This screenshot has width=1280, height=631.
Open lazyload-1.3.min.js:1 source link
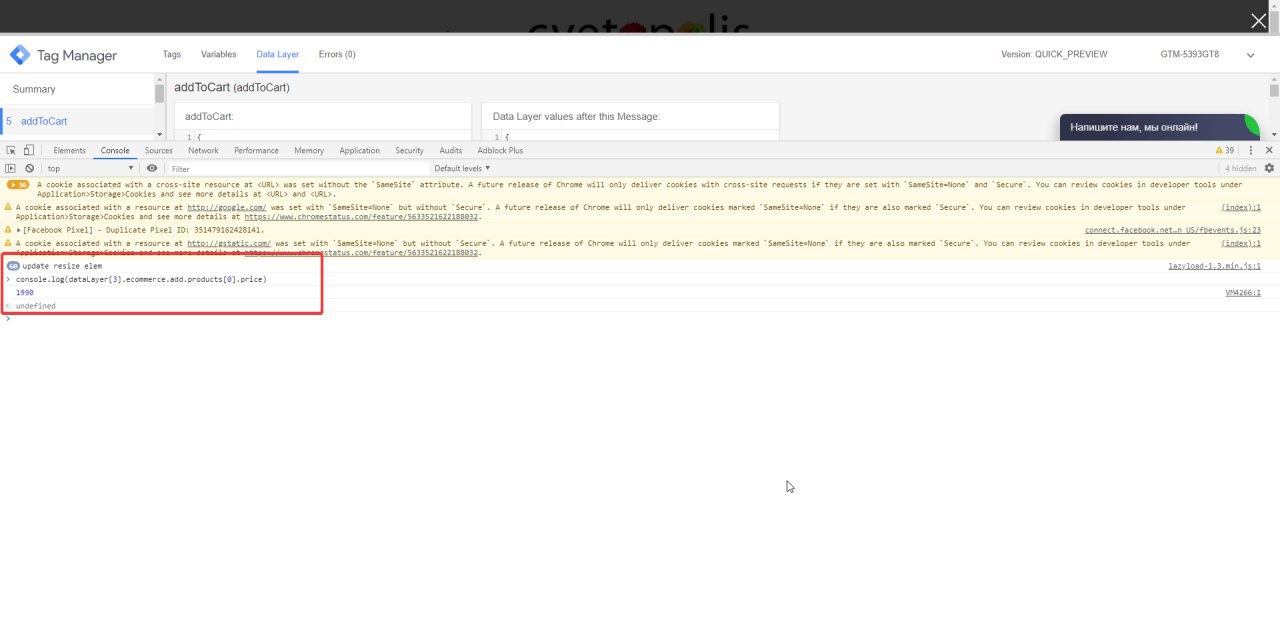point(1214,266)
